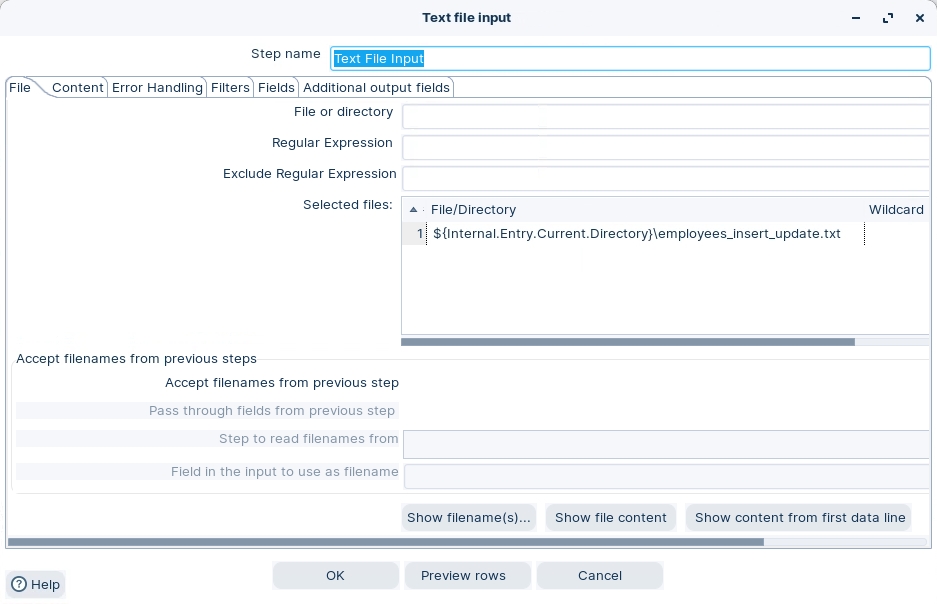This screenshot has height=604, width=937.
Task: Click the Step name text field
Action: 630,59
